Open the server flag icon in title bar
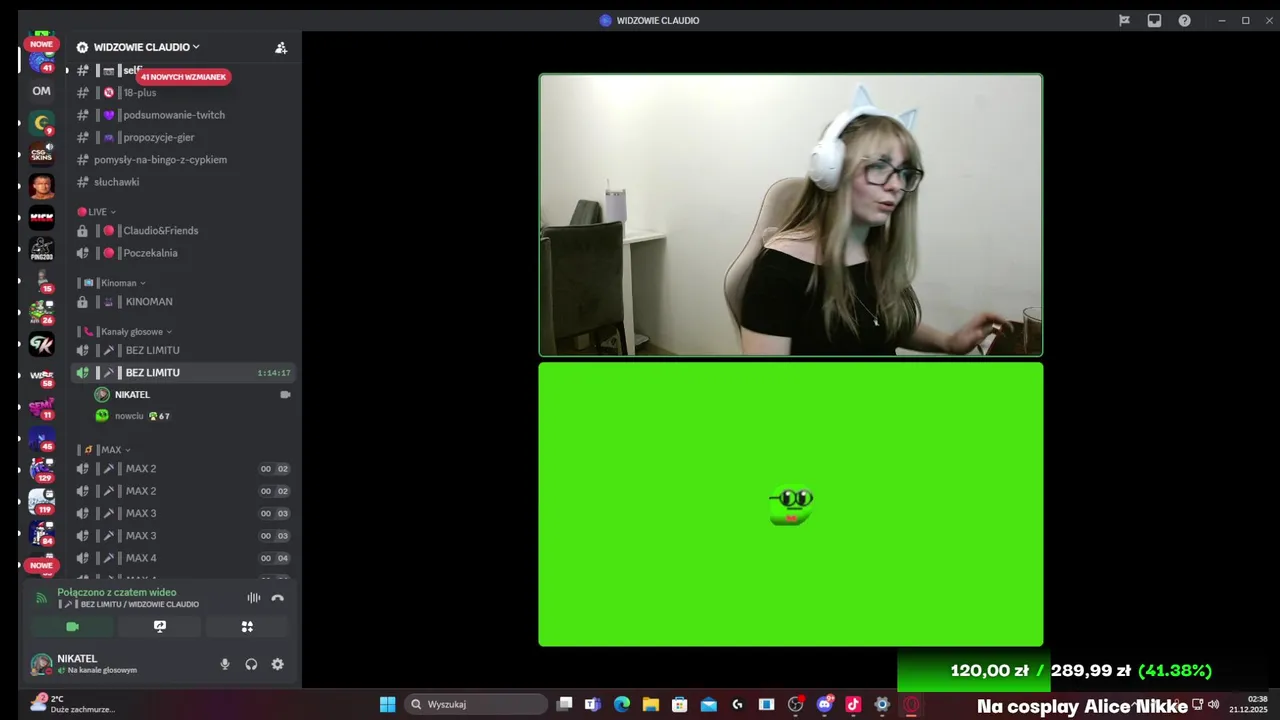Image resolution: width=1280 pixels, height=720 pixels. pos(1124,20)
